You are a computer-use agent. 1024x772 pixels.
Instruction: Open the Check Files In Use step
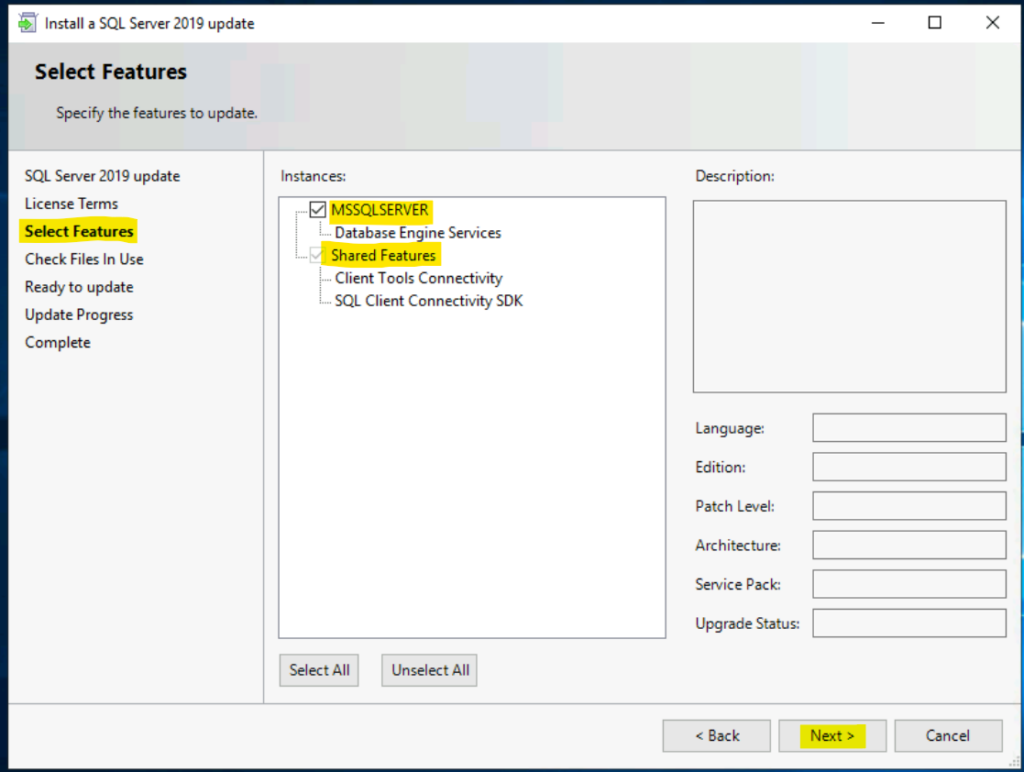click(x=84, y=259)
